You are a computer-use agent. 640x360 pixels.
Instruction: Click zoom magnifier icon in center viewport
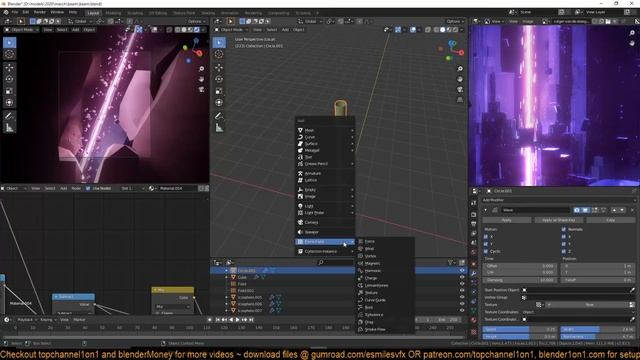click(x=460, y=69)
